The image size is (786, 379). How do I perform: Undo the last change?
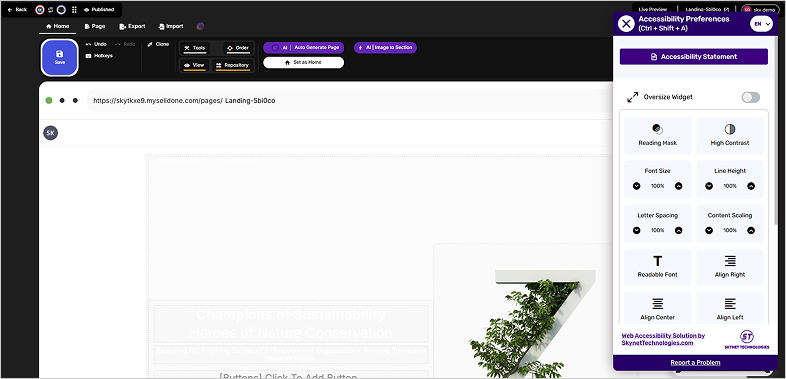tap(96, 44)
